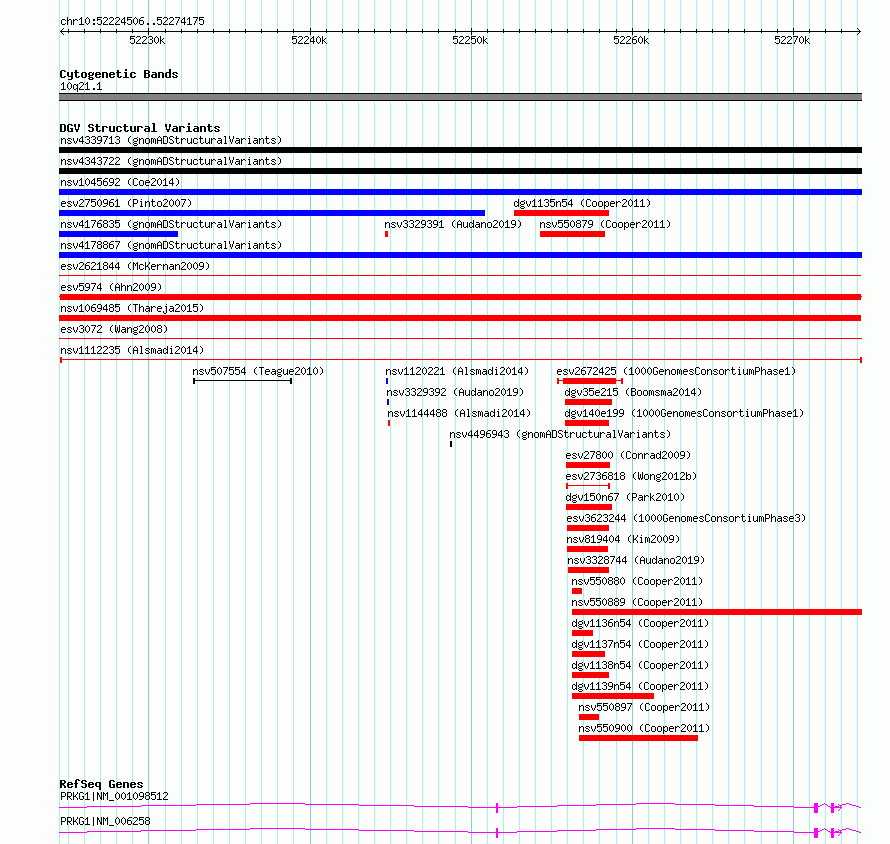The height and width of the screenshot is (844, 890).
Task: Click dgv1136n54 (Cooper2011) label
Action: pos(640,623)
